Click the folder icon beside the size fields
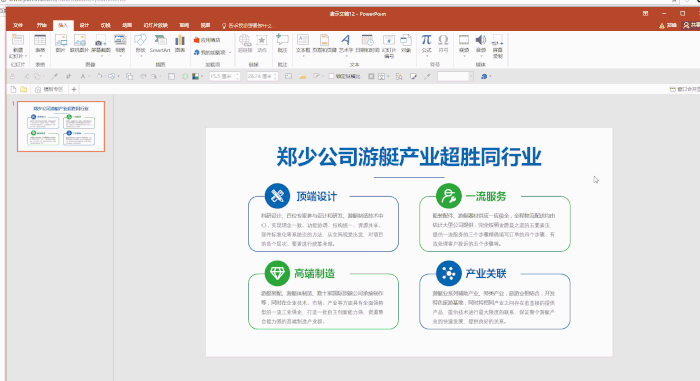 pyautogui.click(x=303, y=76)
